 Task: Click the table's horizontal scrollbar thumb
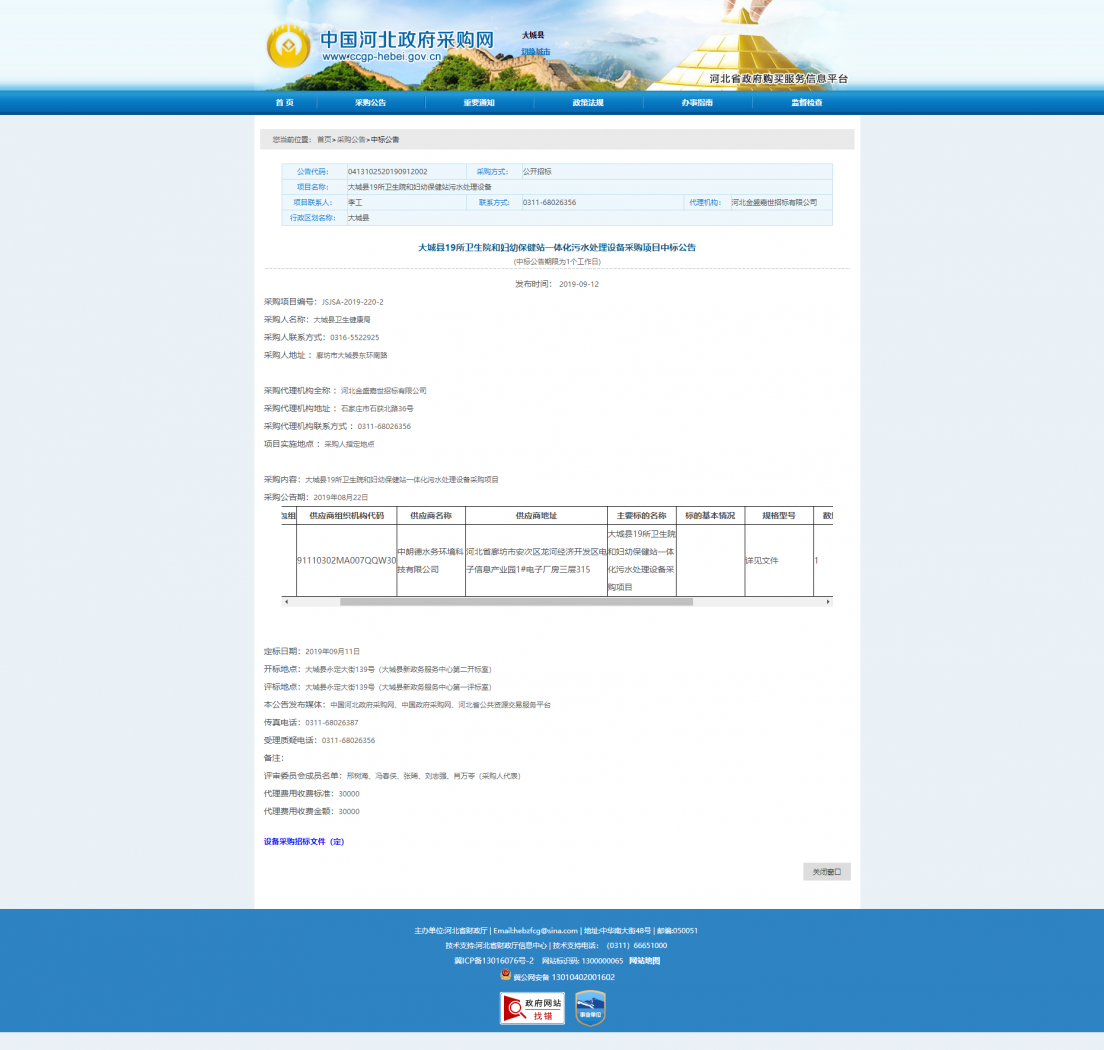(516, 602)
